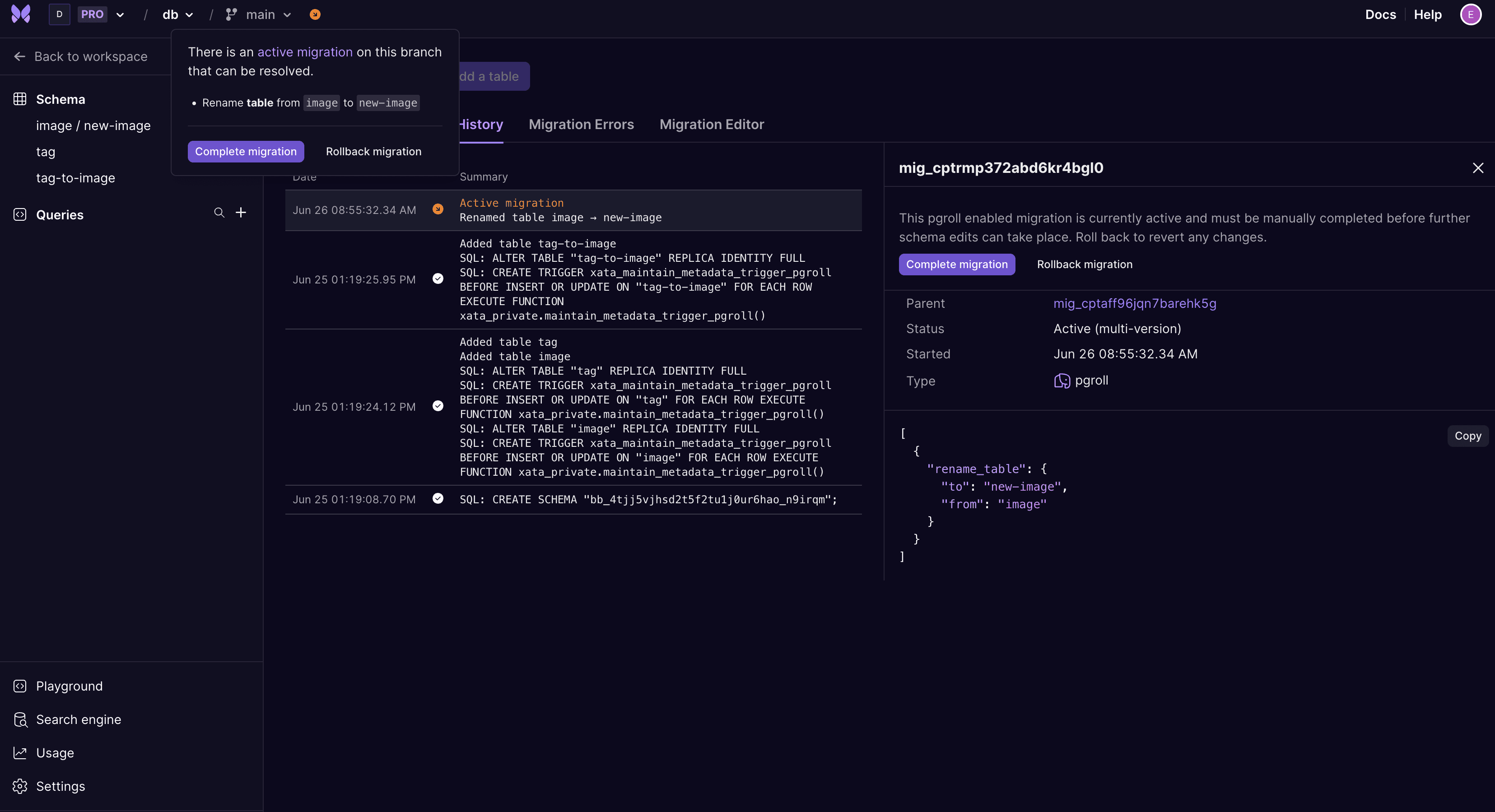The height and width of the screenshot is (812, 1495).
Task: Click checkmark icon on CREATE SCHEMA row
Action: 438,499
